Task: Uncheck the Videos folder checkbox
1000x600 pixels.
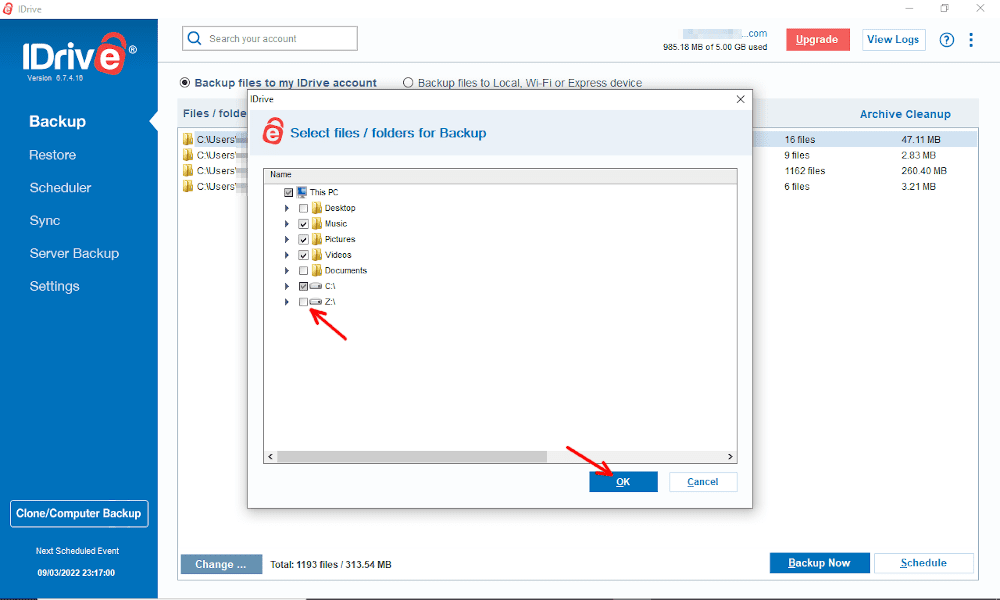Action: pos(304,255)
